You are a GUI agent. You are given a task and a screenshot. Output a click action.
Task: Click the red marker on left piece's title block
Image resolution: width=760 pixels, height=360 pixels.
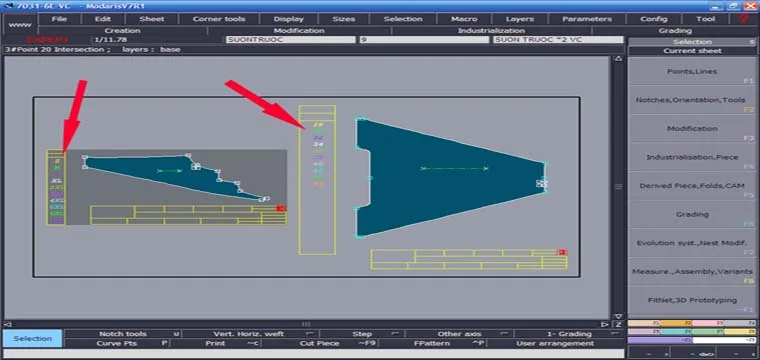281,208
